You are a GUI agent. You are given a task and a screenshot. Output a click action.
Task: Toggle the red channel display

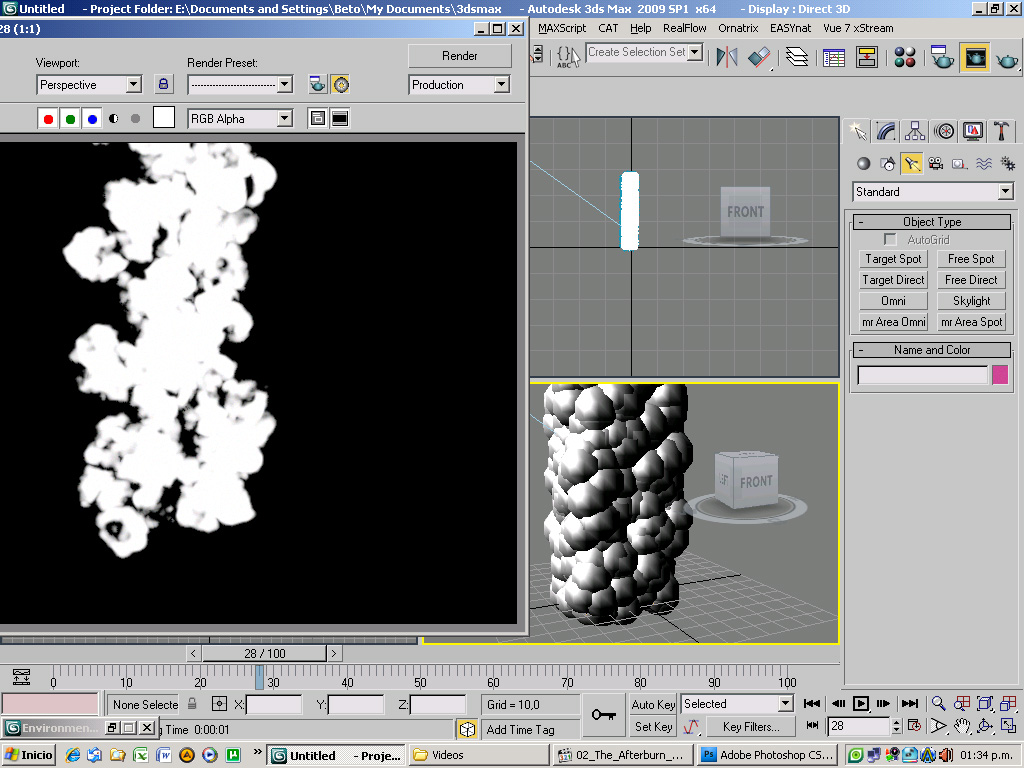(x=48, y=119)
